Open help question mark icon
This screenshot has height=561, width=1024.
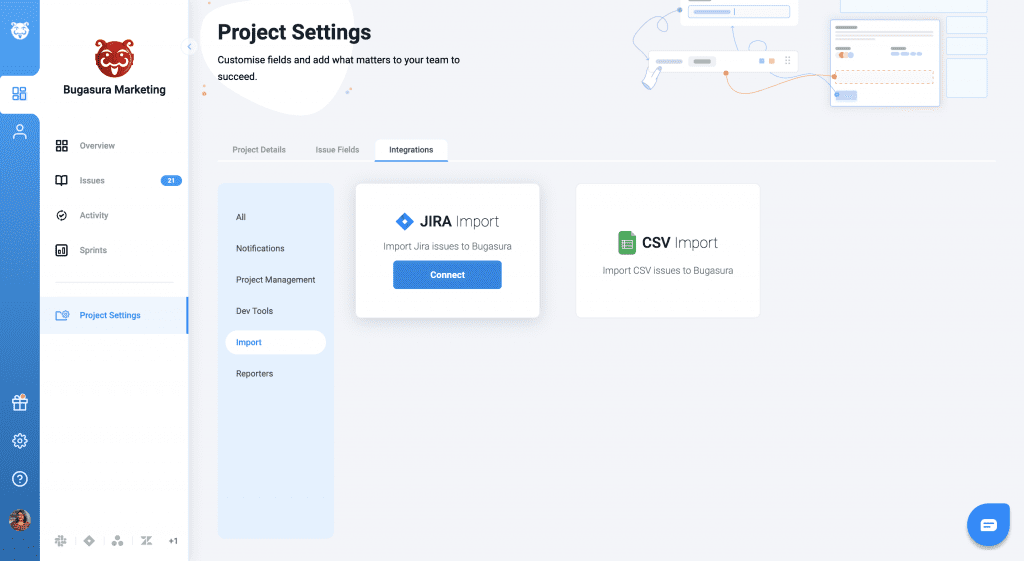pos(20,479)
